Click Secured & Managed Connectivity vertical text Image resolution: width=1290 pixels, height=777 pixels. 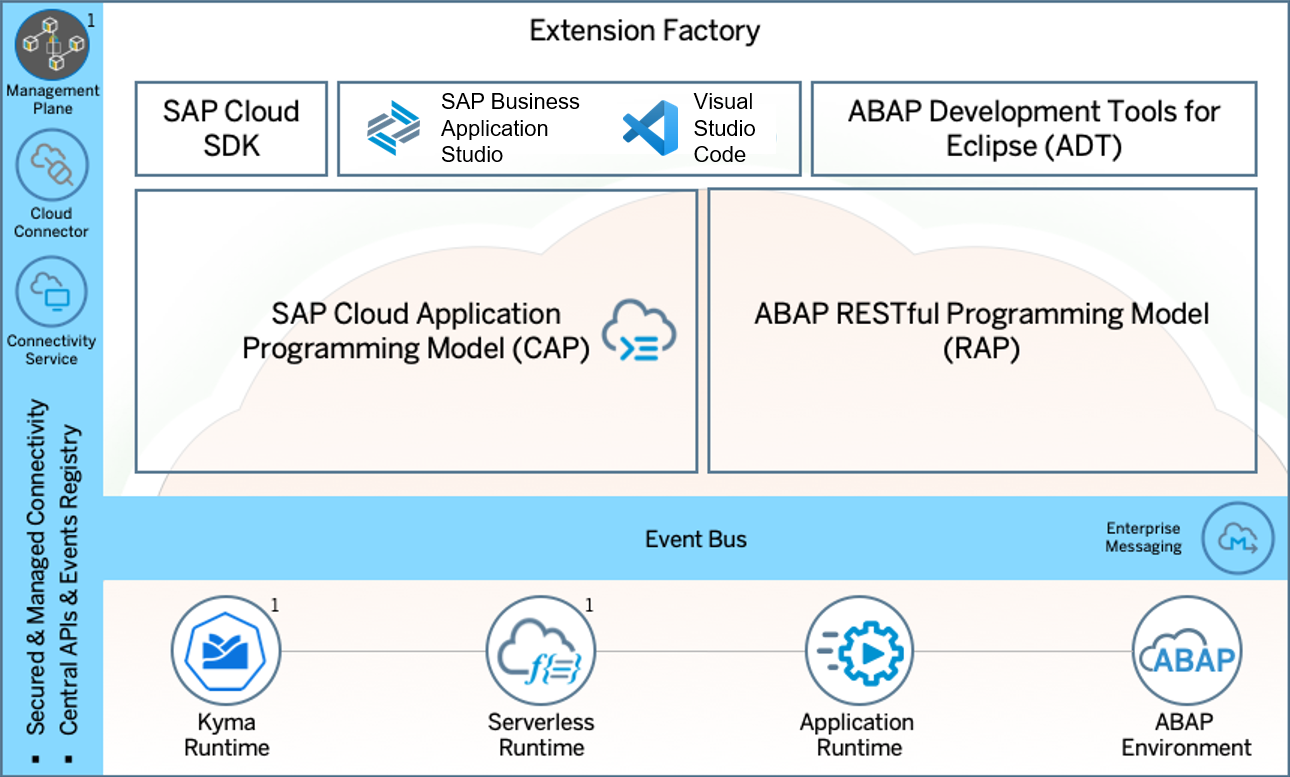[37, 567]
